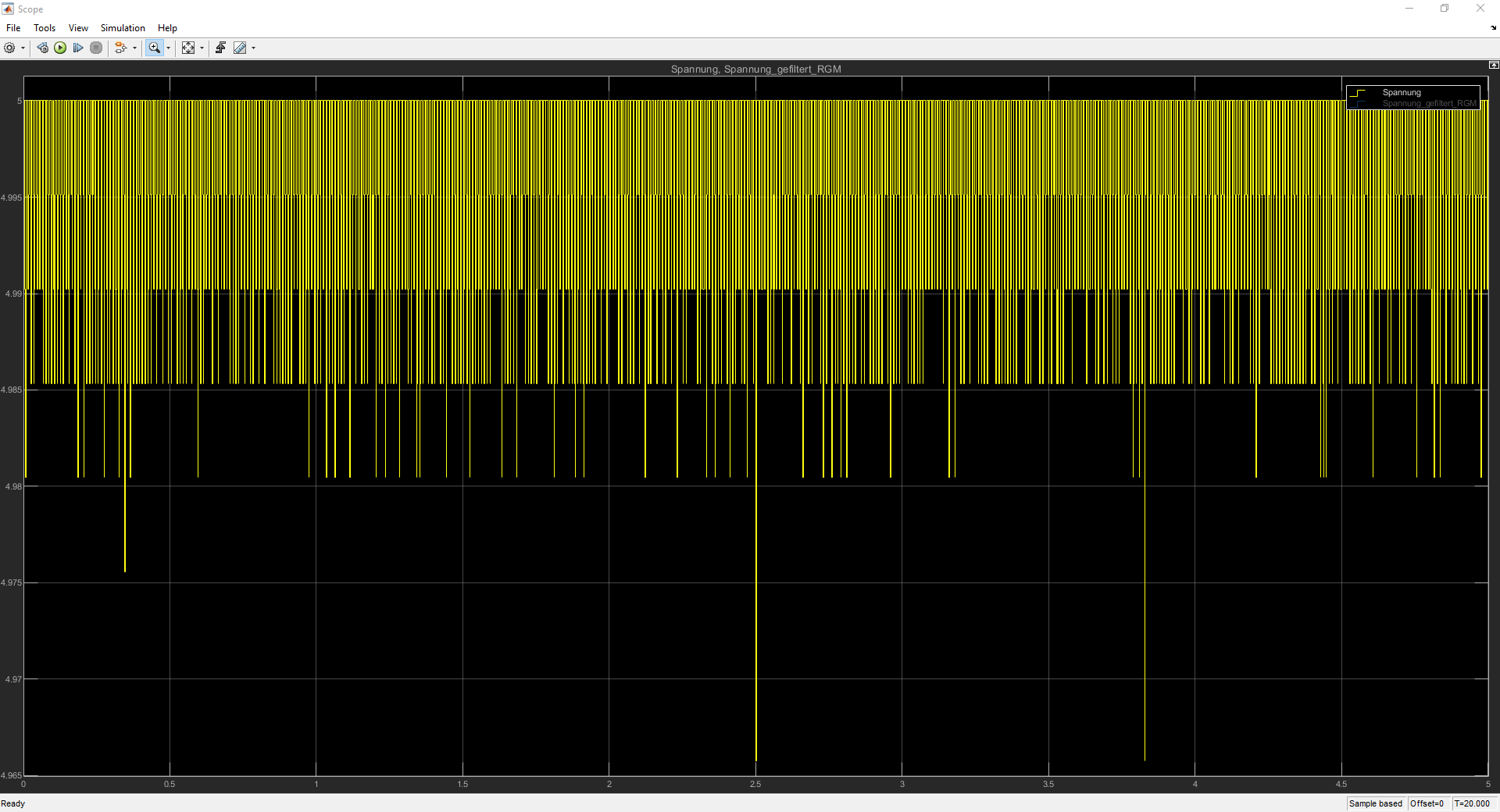
Task: Open Configuration Properties gear icon
Action: 9,48
